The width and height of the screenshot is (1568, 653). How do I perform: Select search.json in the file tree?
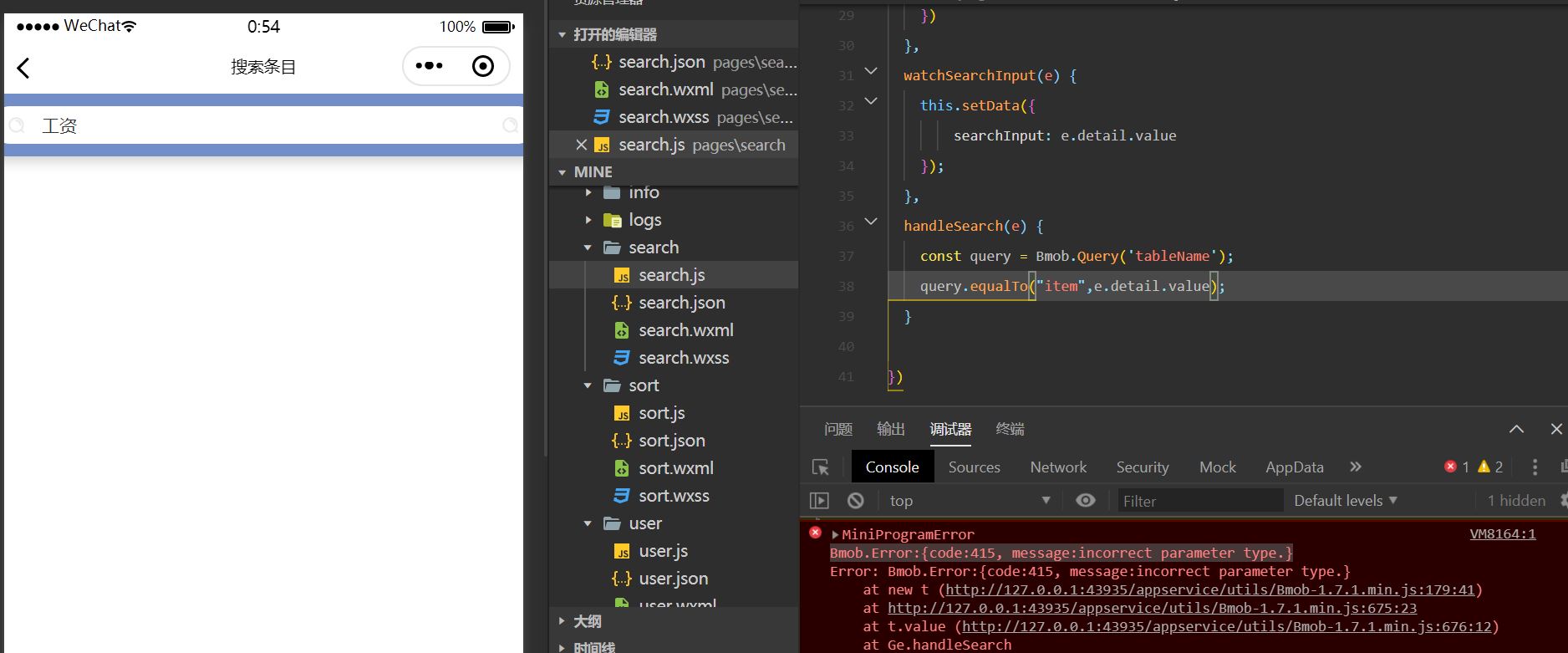point(682,303)
